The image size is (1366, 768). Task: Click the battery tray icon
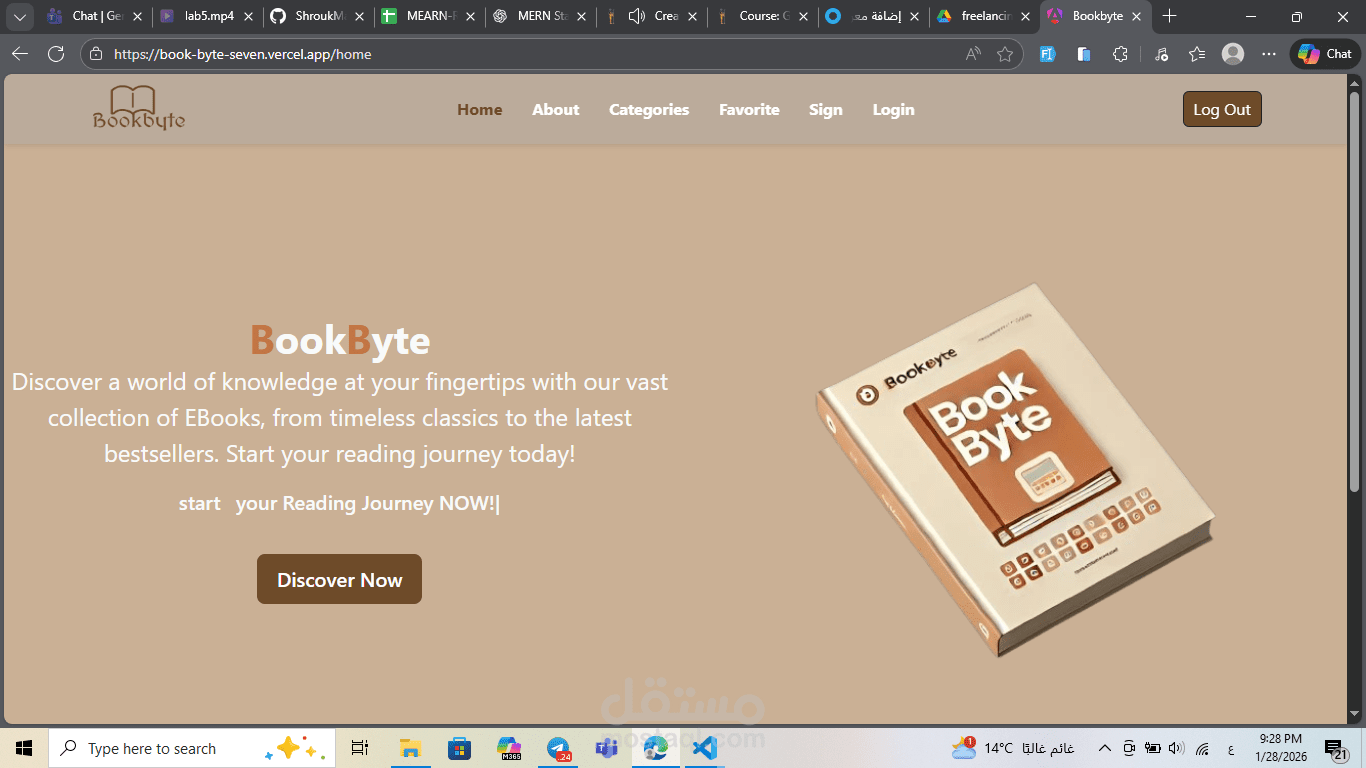click(1153, 748)
